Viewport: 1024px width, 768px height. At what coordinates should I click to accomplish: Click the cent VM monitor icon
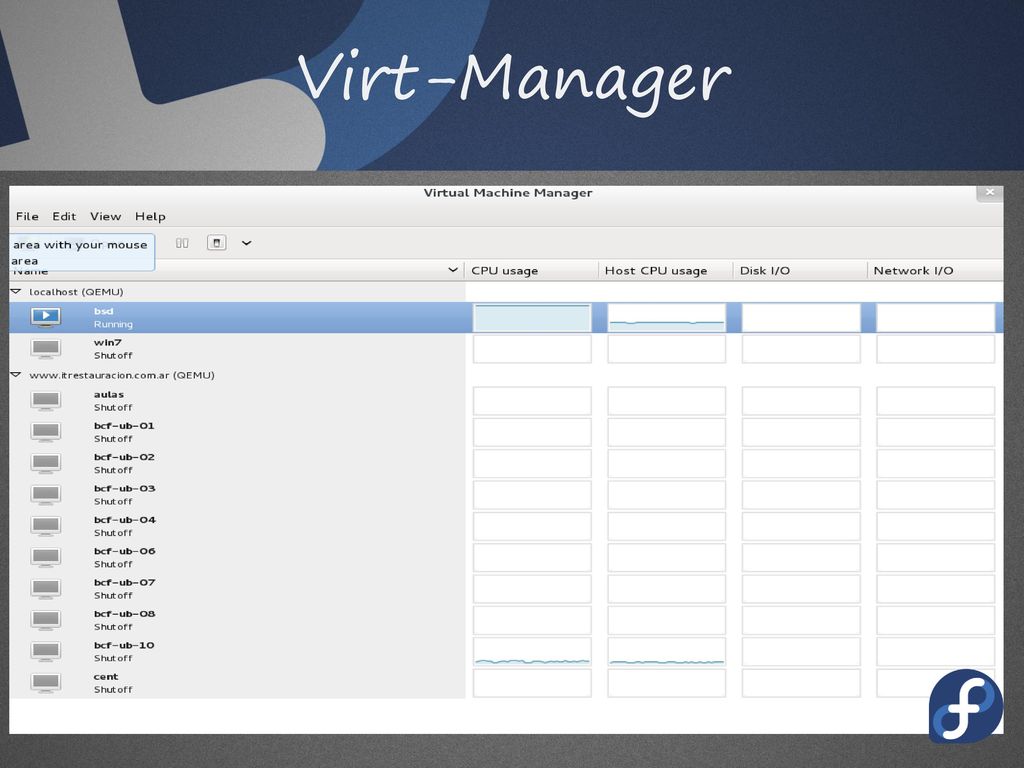tap(46, 683)
